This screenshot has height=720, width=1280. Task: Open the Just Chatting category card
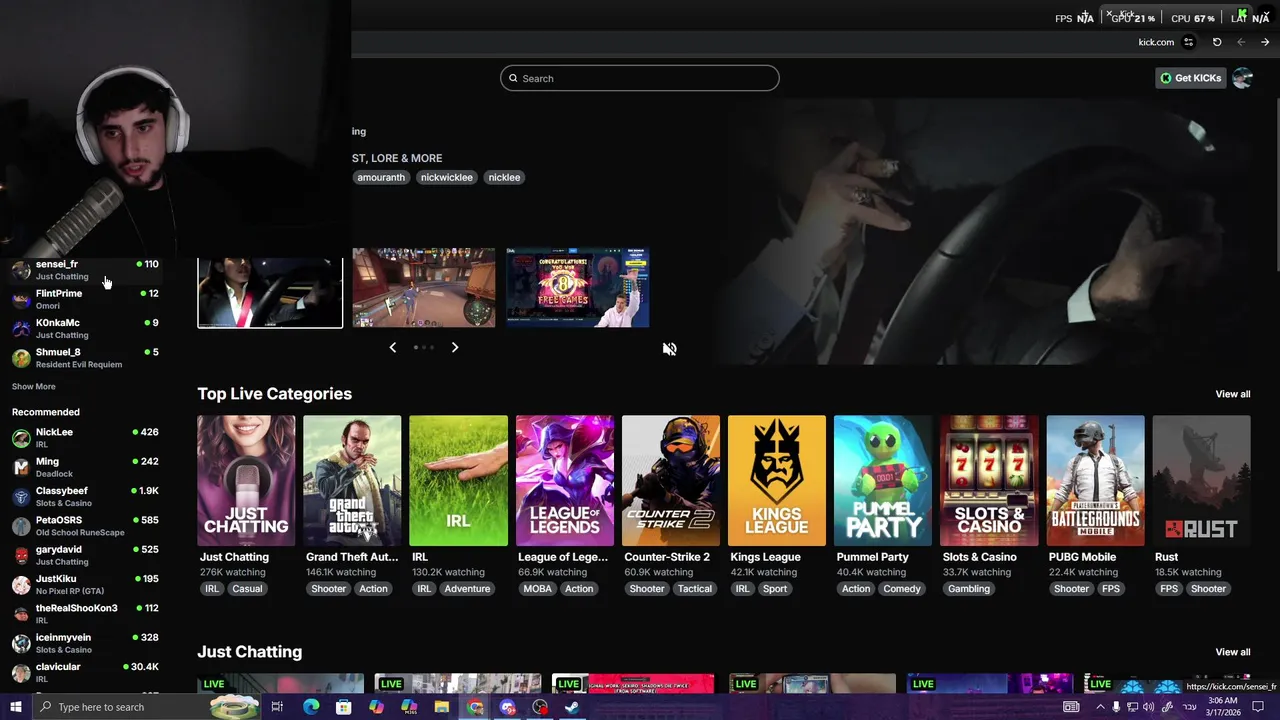pyautogui.click(x=246, y=481)
